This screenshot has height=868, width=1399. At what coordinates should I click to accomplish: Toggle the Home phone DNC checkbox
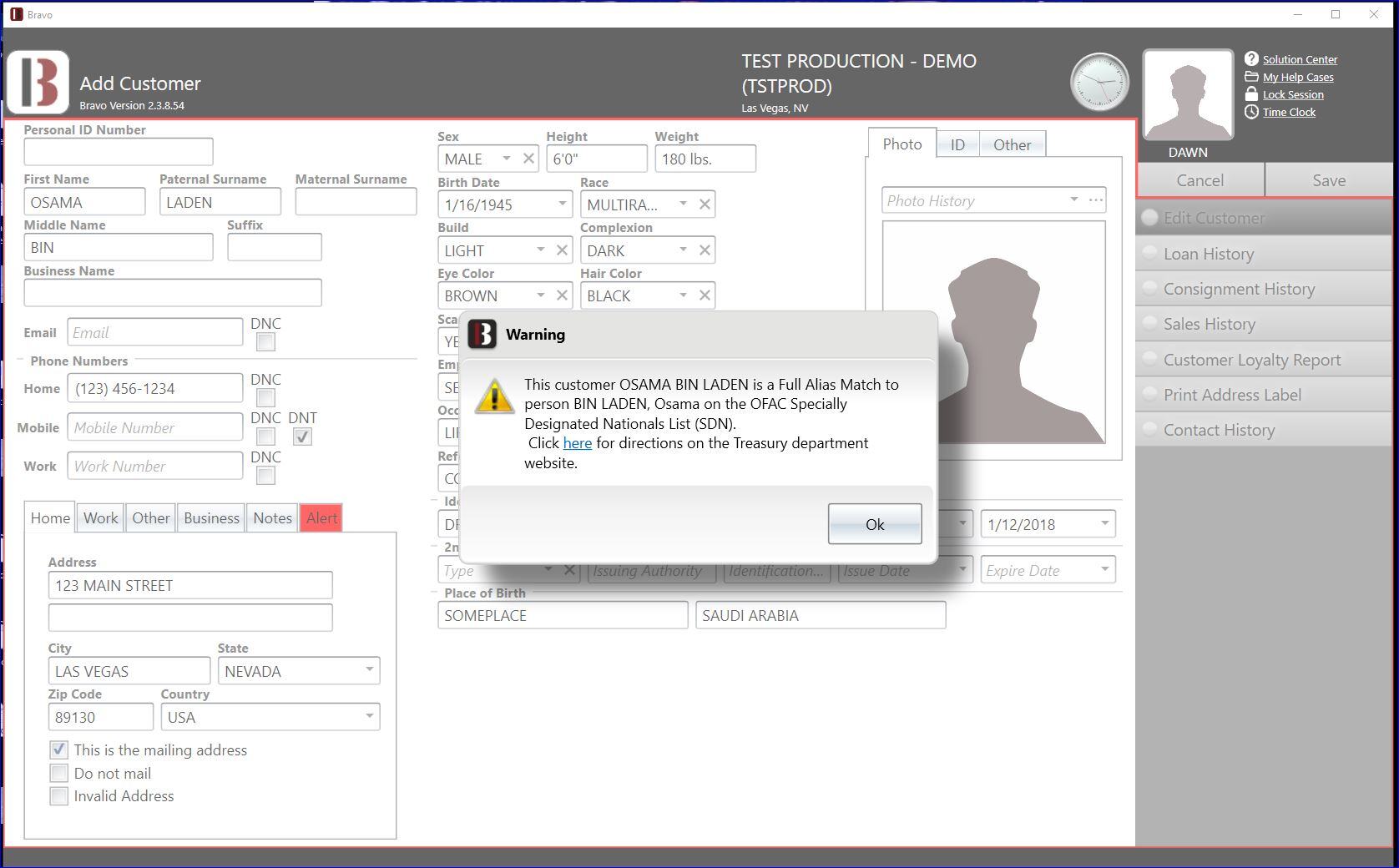pos(265,398)
